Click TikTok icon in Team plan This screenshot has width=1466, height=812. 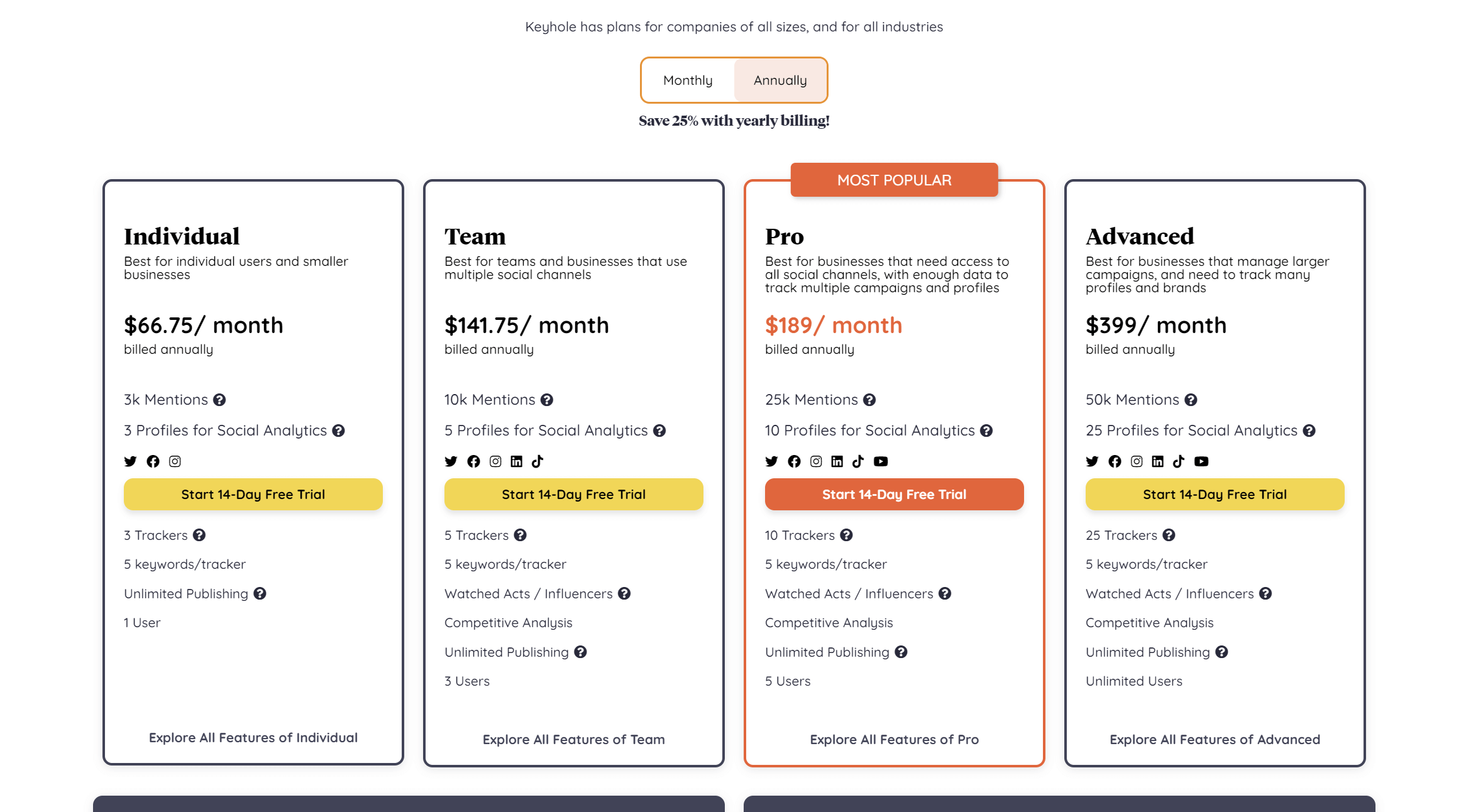[537, 461]
